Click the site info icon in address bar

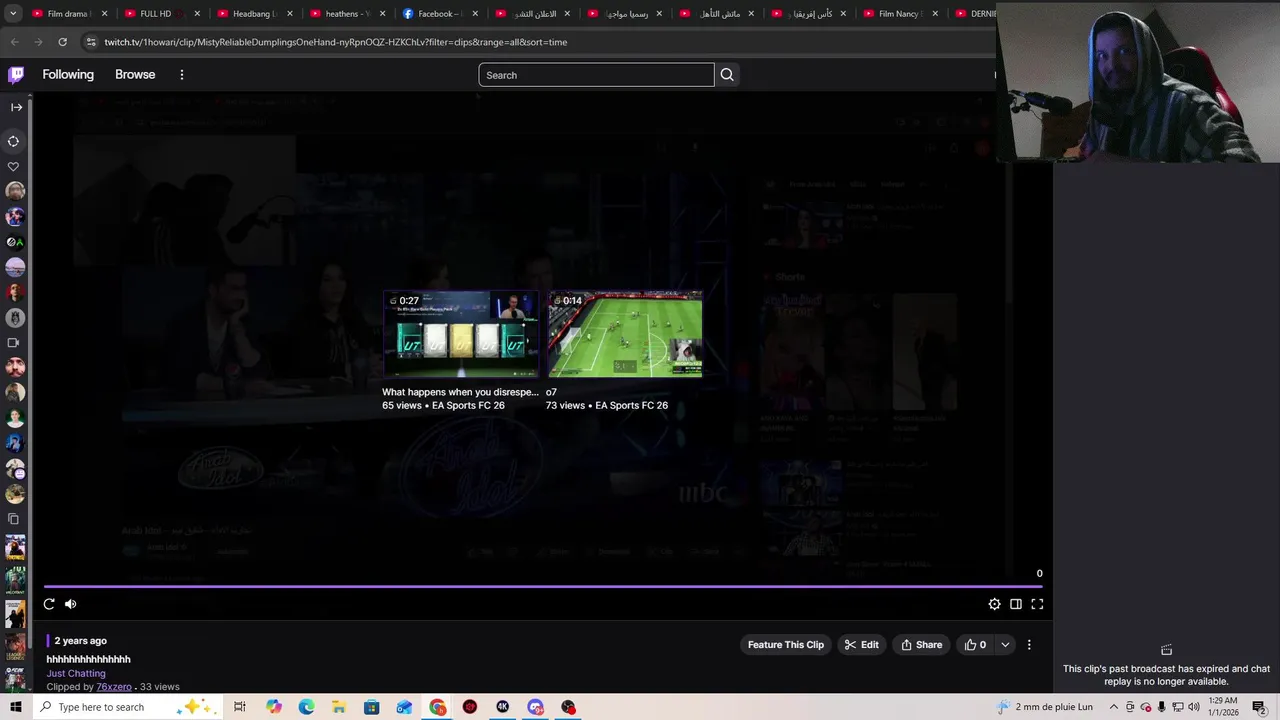click(91, 42)
